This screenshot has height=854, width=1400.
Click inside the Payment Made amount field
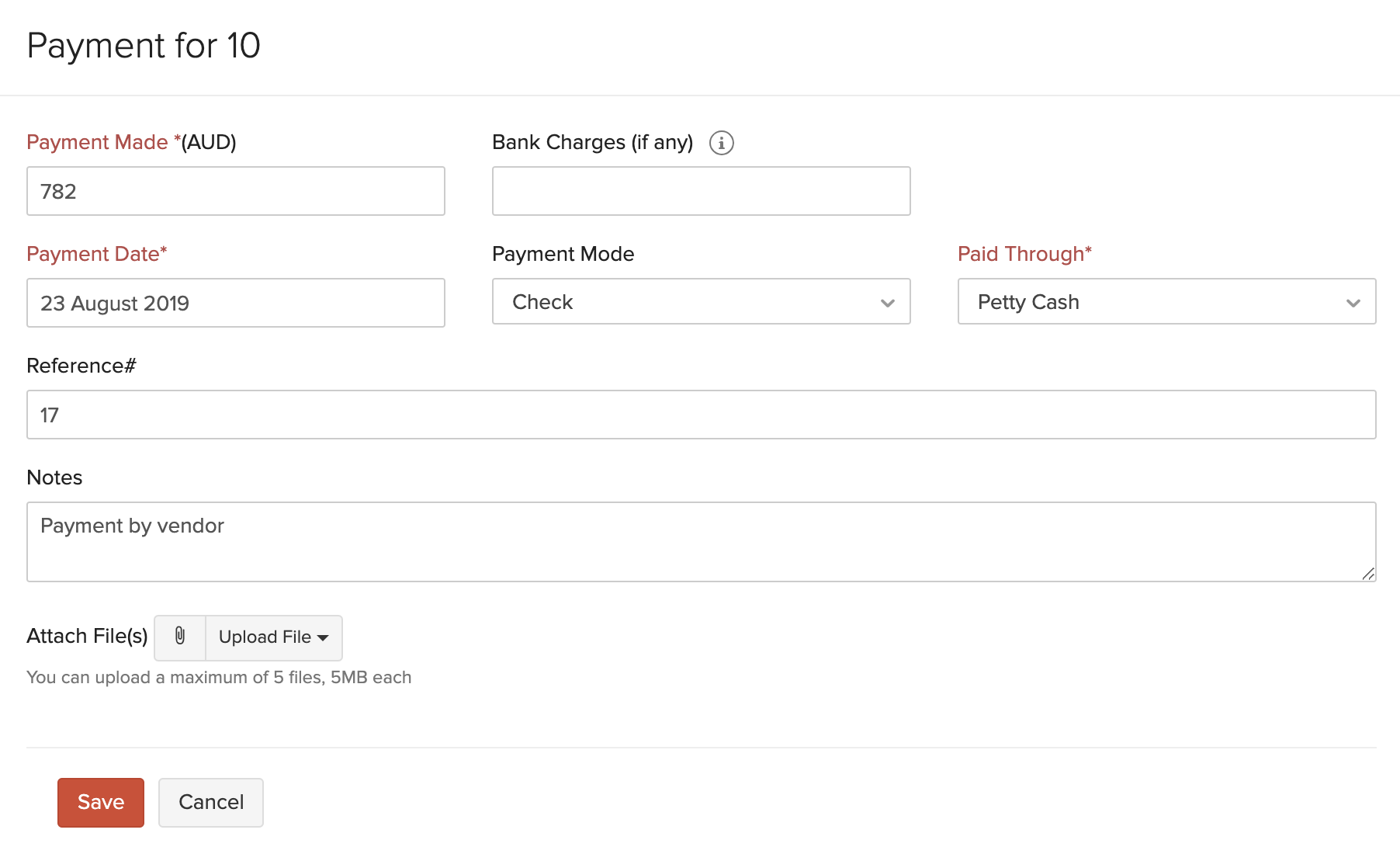pos(235,191)
